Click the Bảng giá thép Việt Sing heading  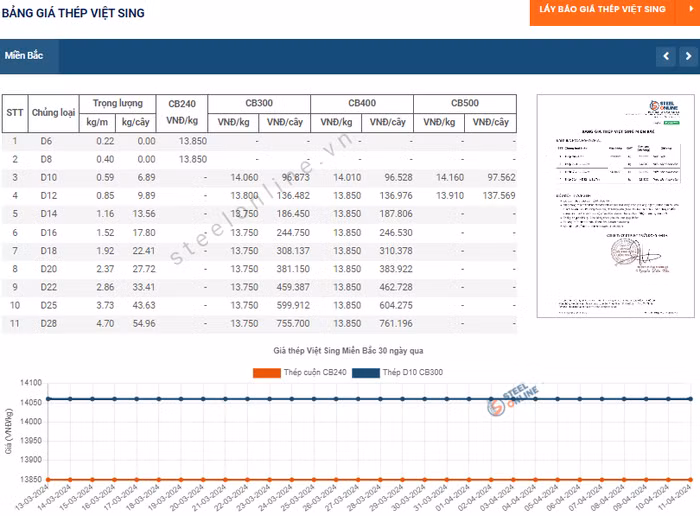73,13
